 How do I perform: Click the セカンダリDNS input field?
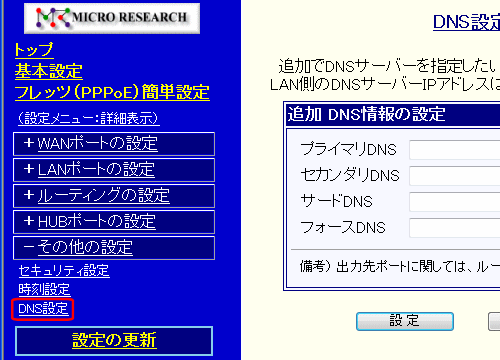click(455, 176)
